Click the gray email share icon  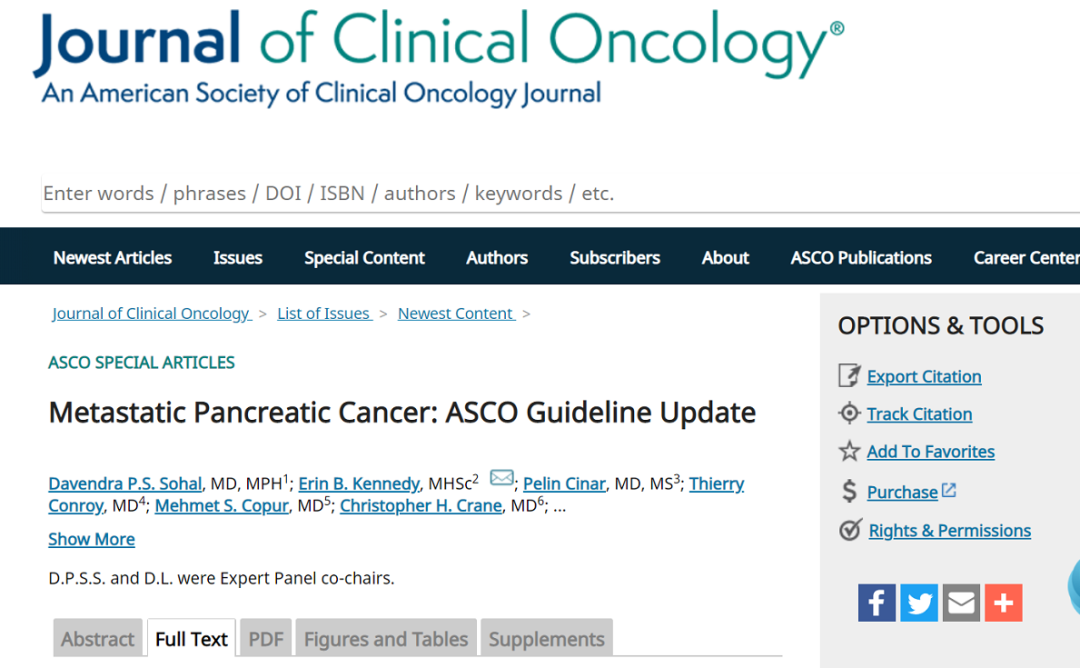[x=961, y=603]
